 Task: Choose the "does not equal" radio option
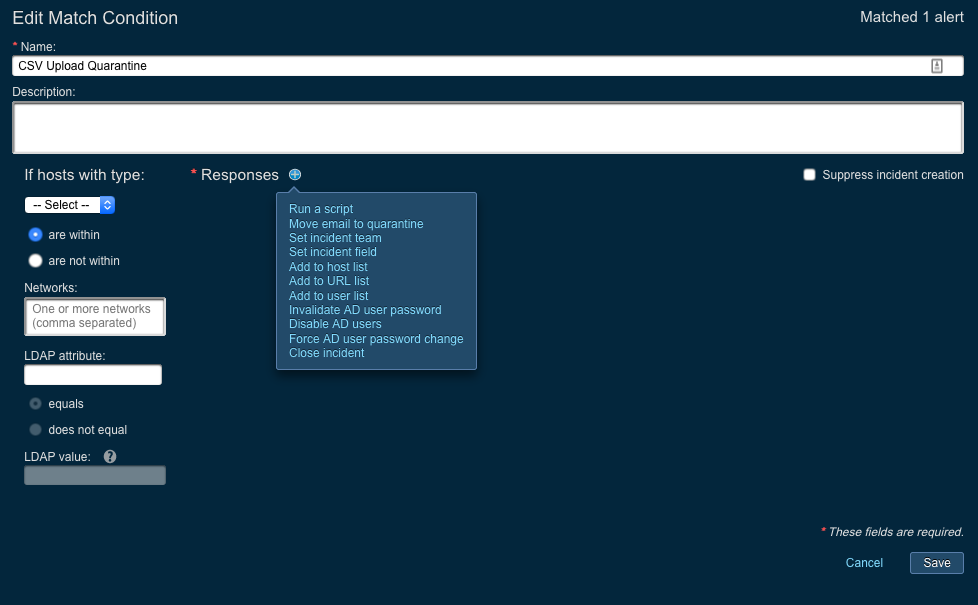click(36, 430)
